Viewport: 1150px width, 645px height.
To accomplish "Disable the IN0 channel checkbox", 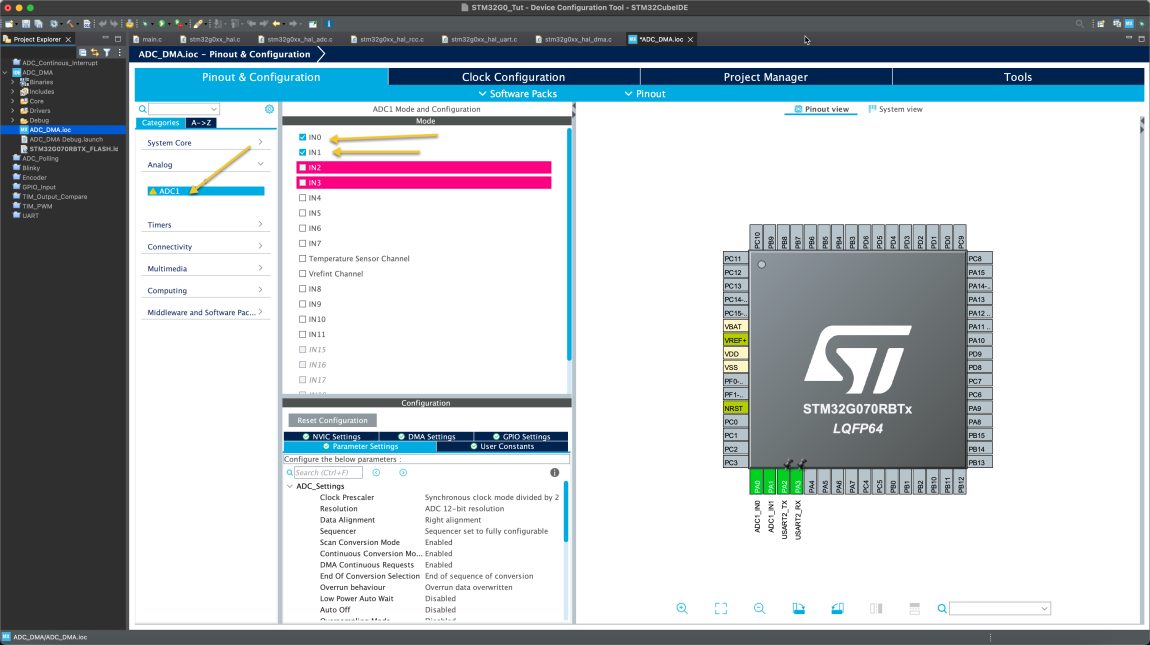I will click(303, 137).
